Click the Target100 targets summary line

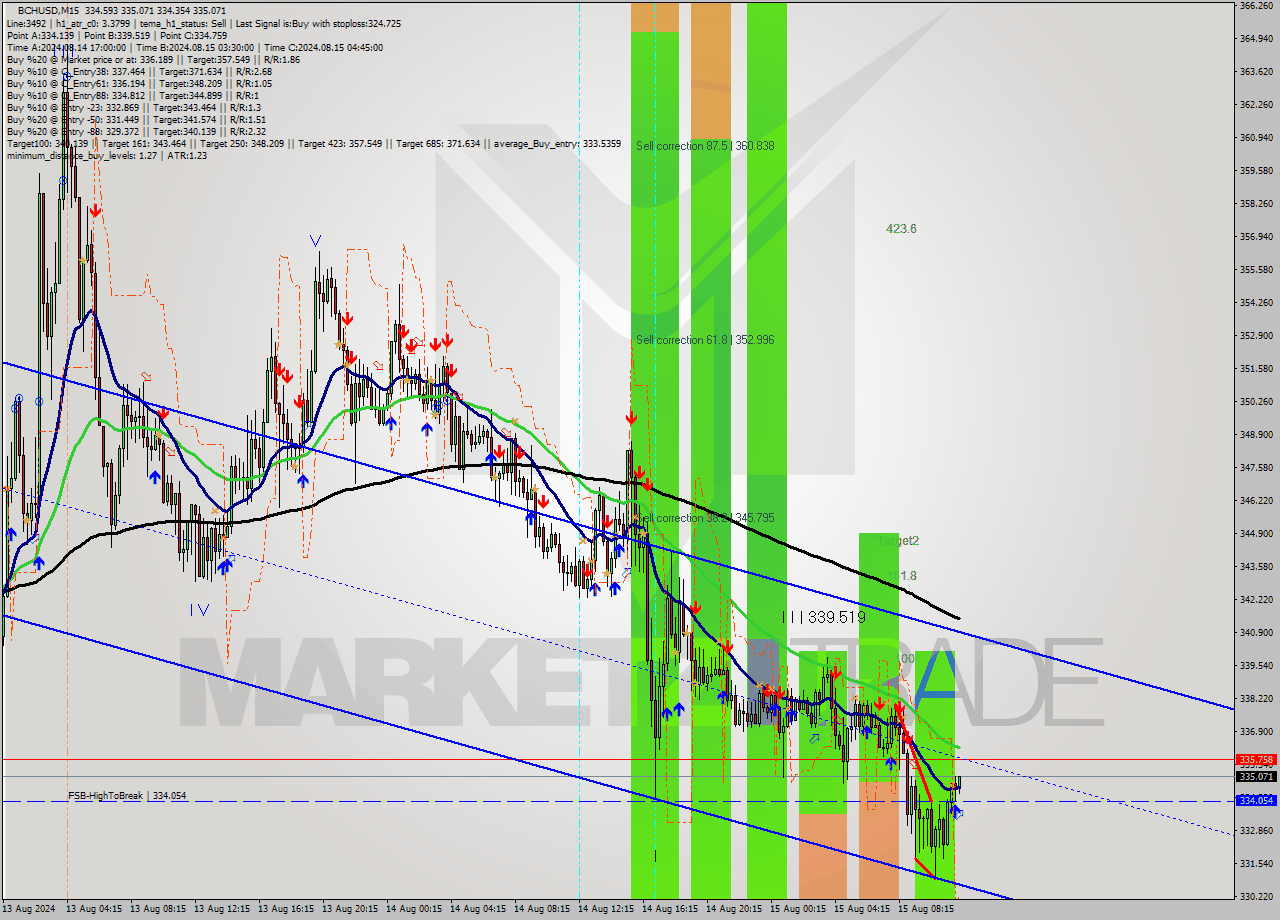314,143
